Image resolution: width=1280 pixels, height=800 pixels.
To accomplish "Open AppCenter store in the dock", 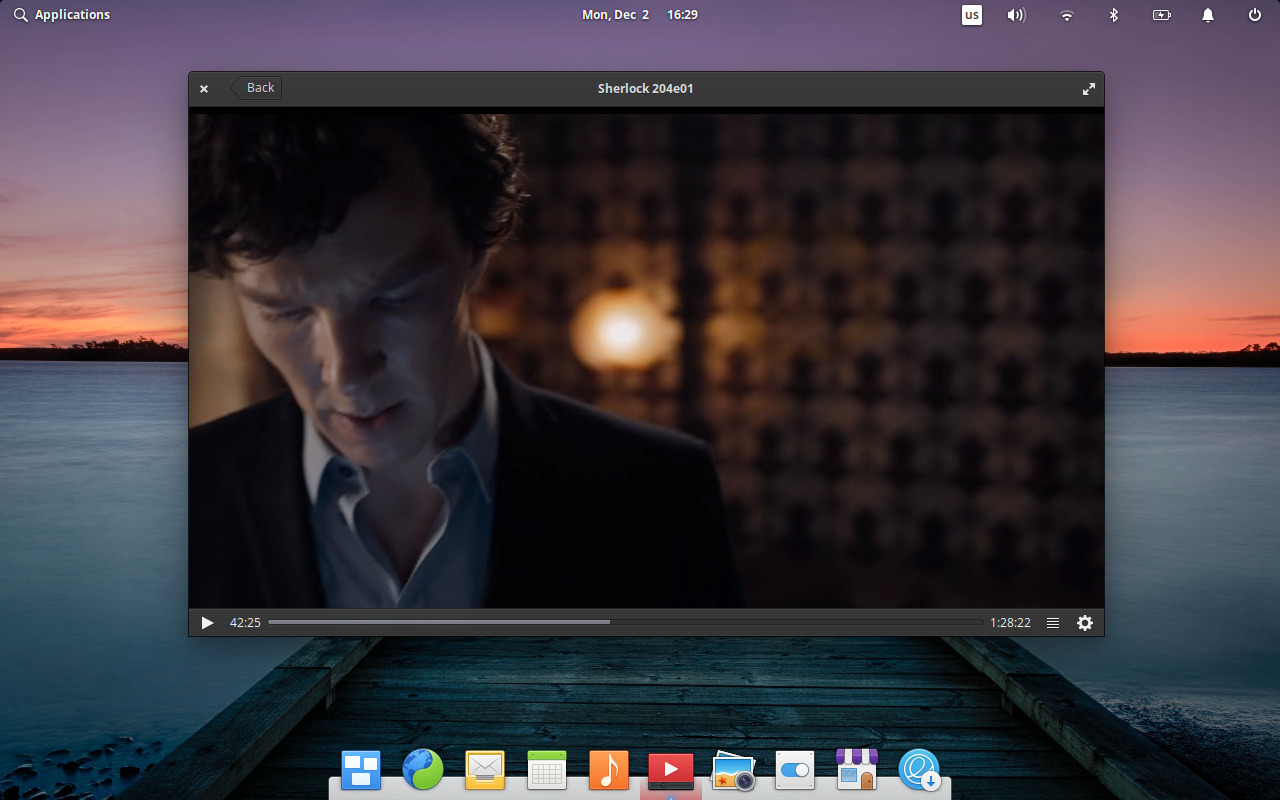I will pyautogui.click(x=857, y=769).
